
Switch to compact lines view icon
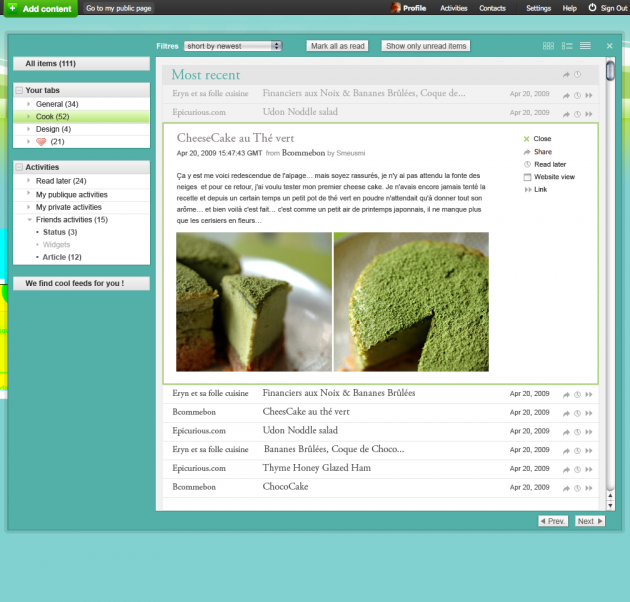(x=585, y=46)
